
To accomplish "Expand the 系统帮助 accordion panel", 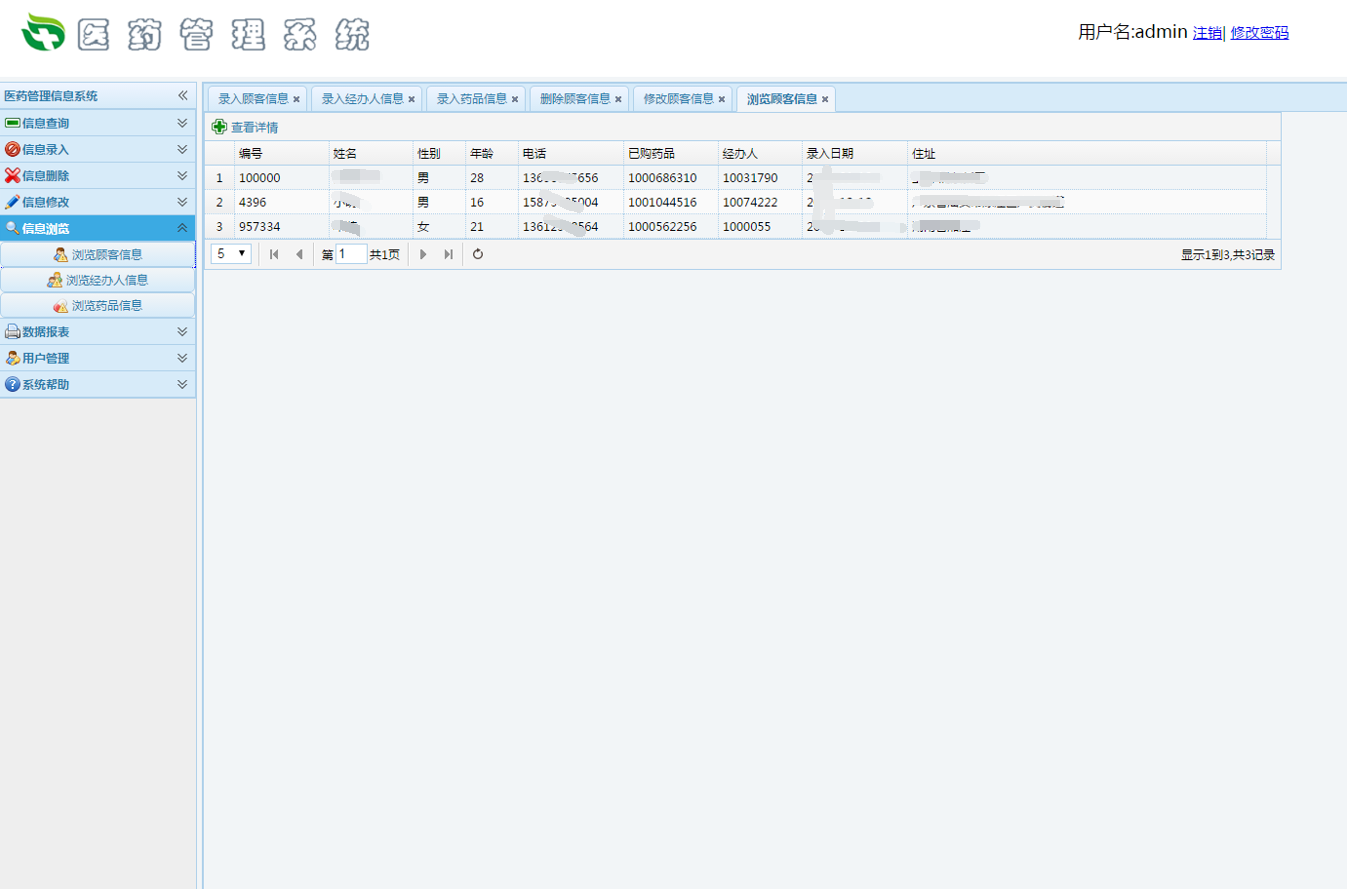I will pyautogui.click(x=182, y=384).
